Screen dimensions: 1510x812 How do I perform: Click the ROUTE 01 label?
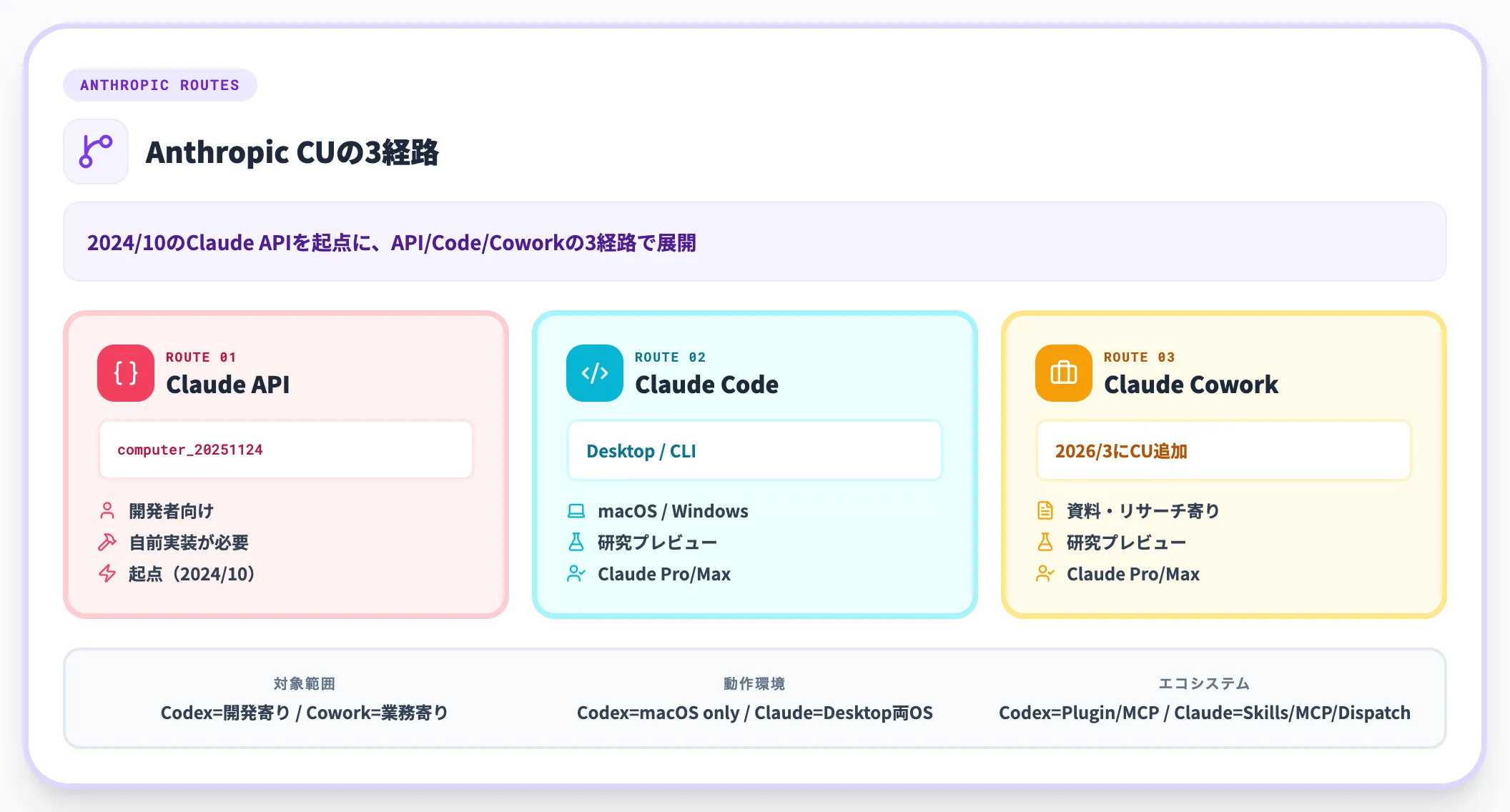[201, 357]
